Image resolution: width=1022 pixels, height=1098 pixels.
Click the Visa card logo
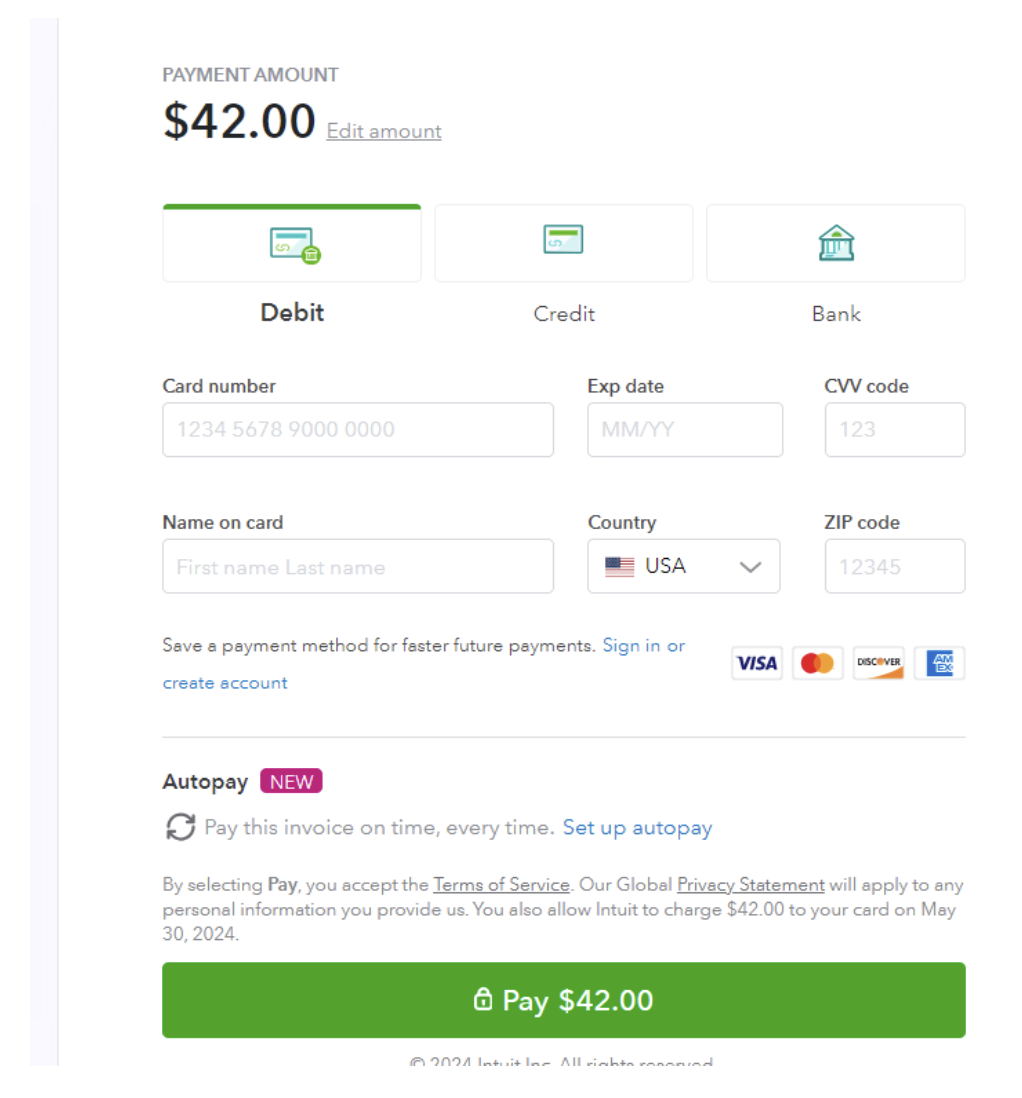(757, 662)
